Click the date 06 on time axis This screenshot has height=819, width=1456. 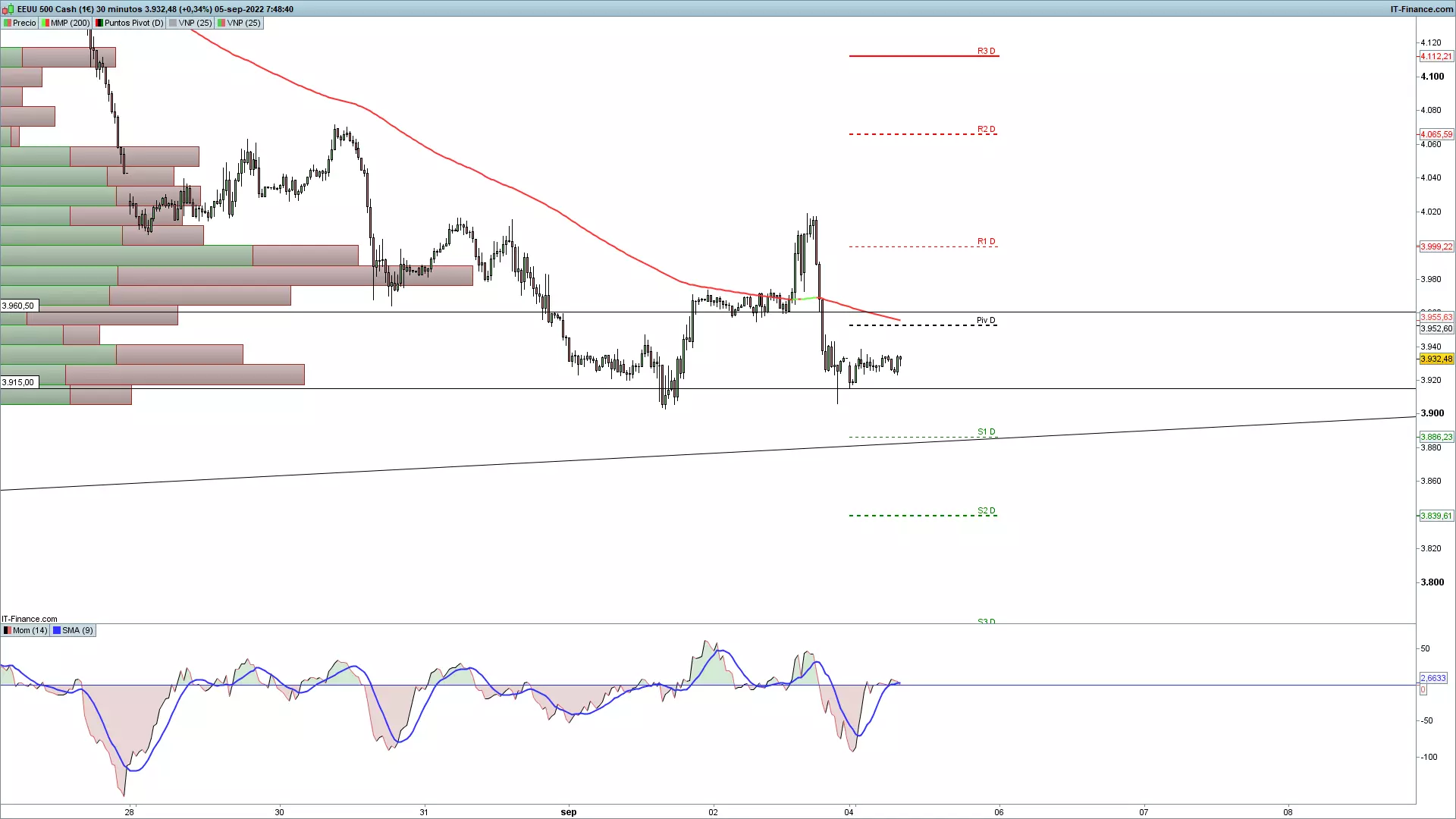(999, 812)
